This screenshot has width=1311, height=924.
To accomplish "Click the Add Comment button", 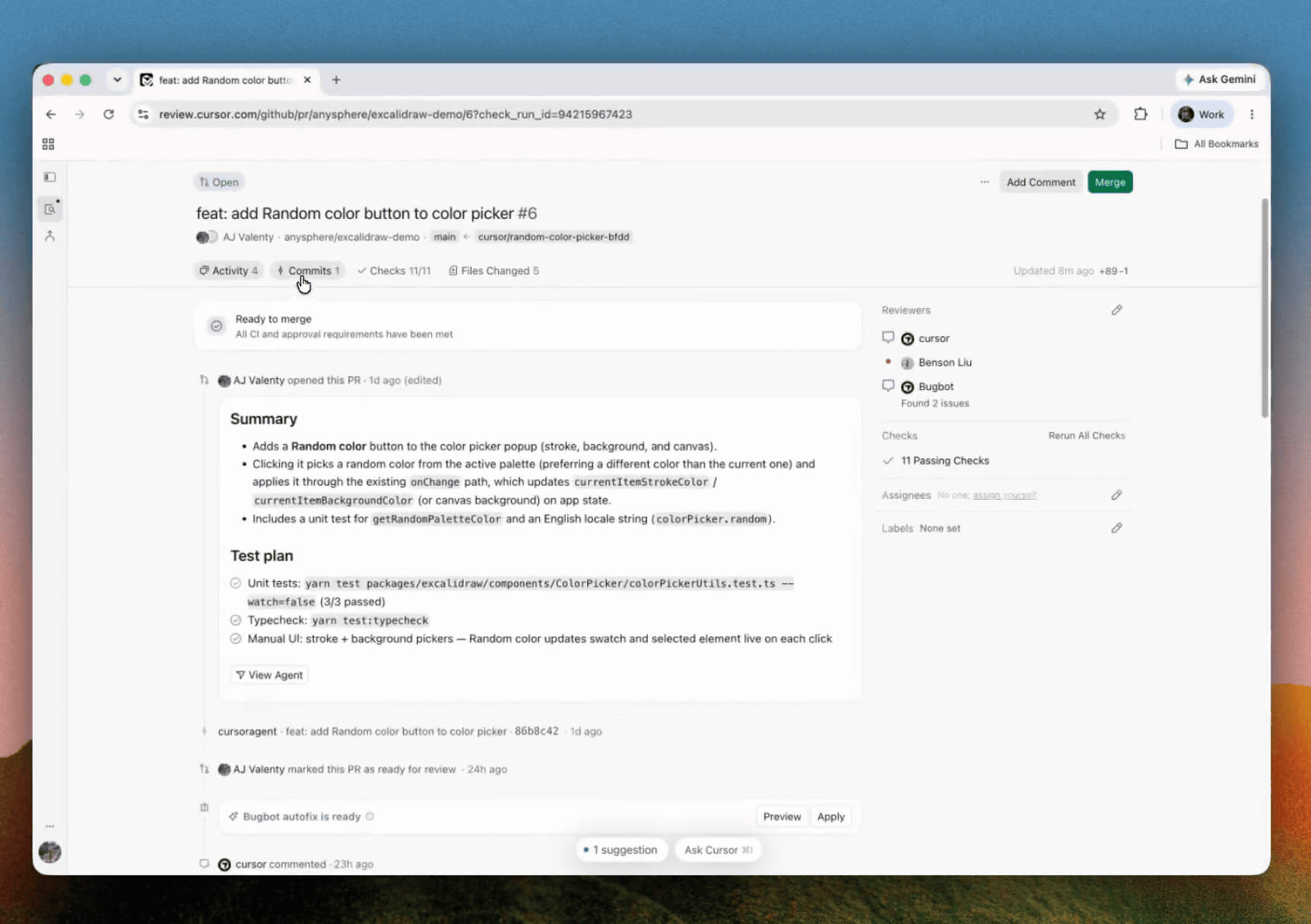I will point(1041,182).
